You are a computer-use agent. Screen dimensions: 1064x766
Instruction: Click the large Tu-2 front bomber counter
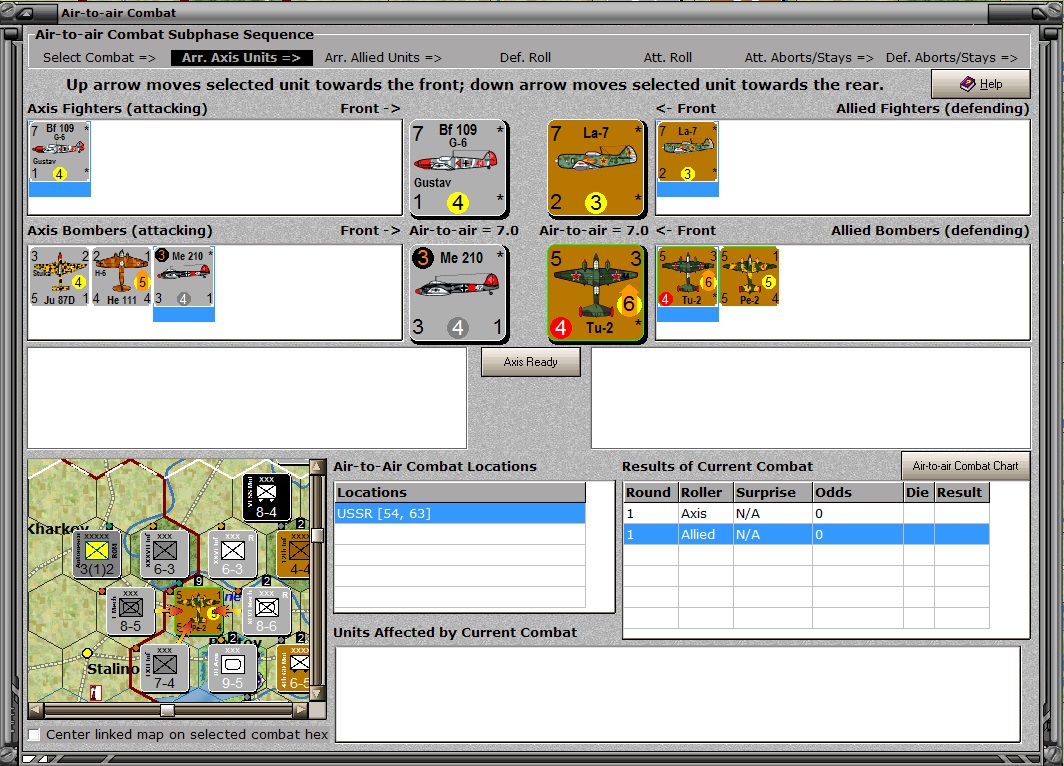pos(596,292)
